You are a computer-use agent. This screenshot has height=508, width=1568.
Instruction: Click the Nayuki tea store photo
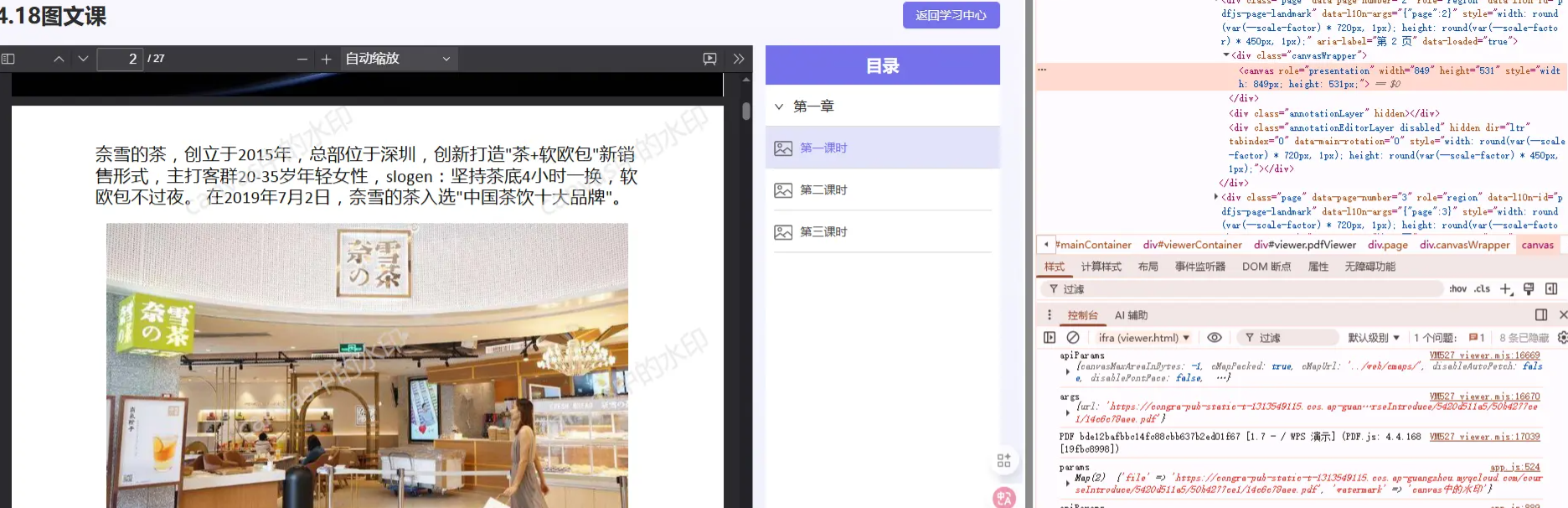pyautogui.click(x=367, y=365)
